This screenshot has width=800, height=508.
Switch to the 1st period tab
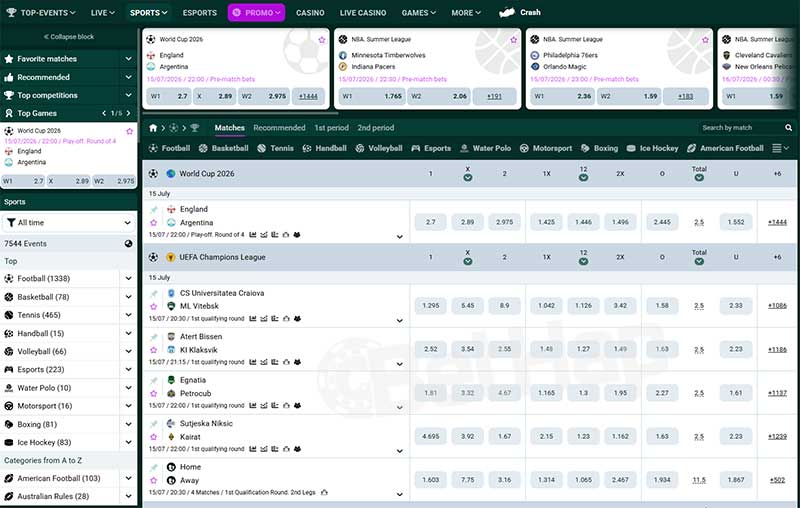click(331, 128)
